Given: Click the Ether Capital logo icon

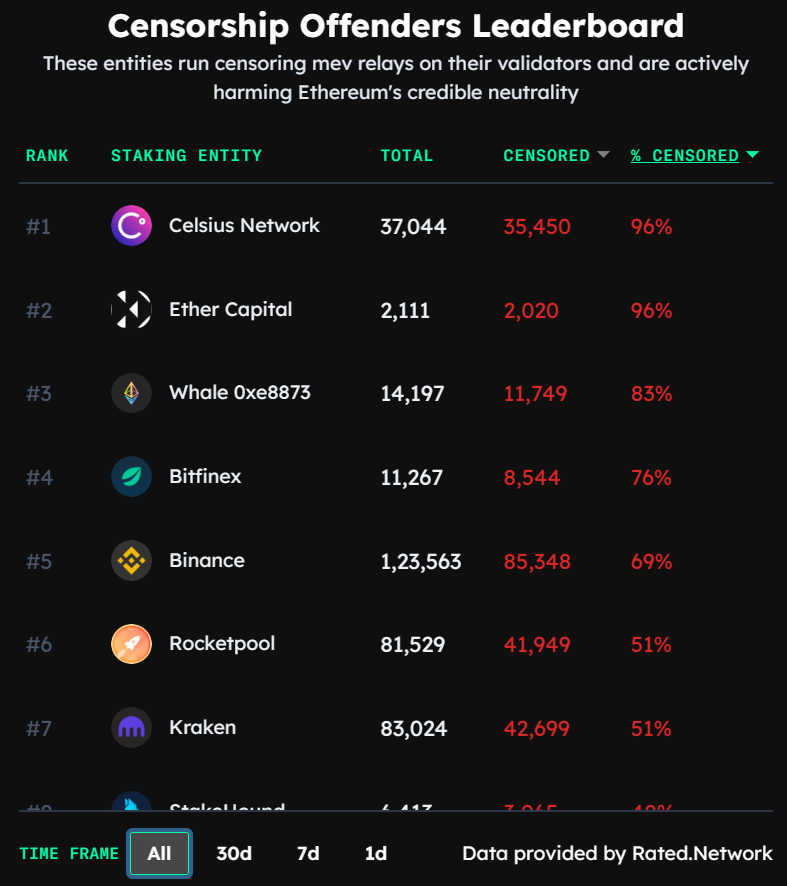Looking at the screenshot, I should [131, 310].
